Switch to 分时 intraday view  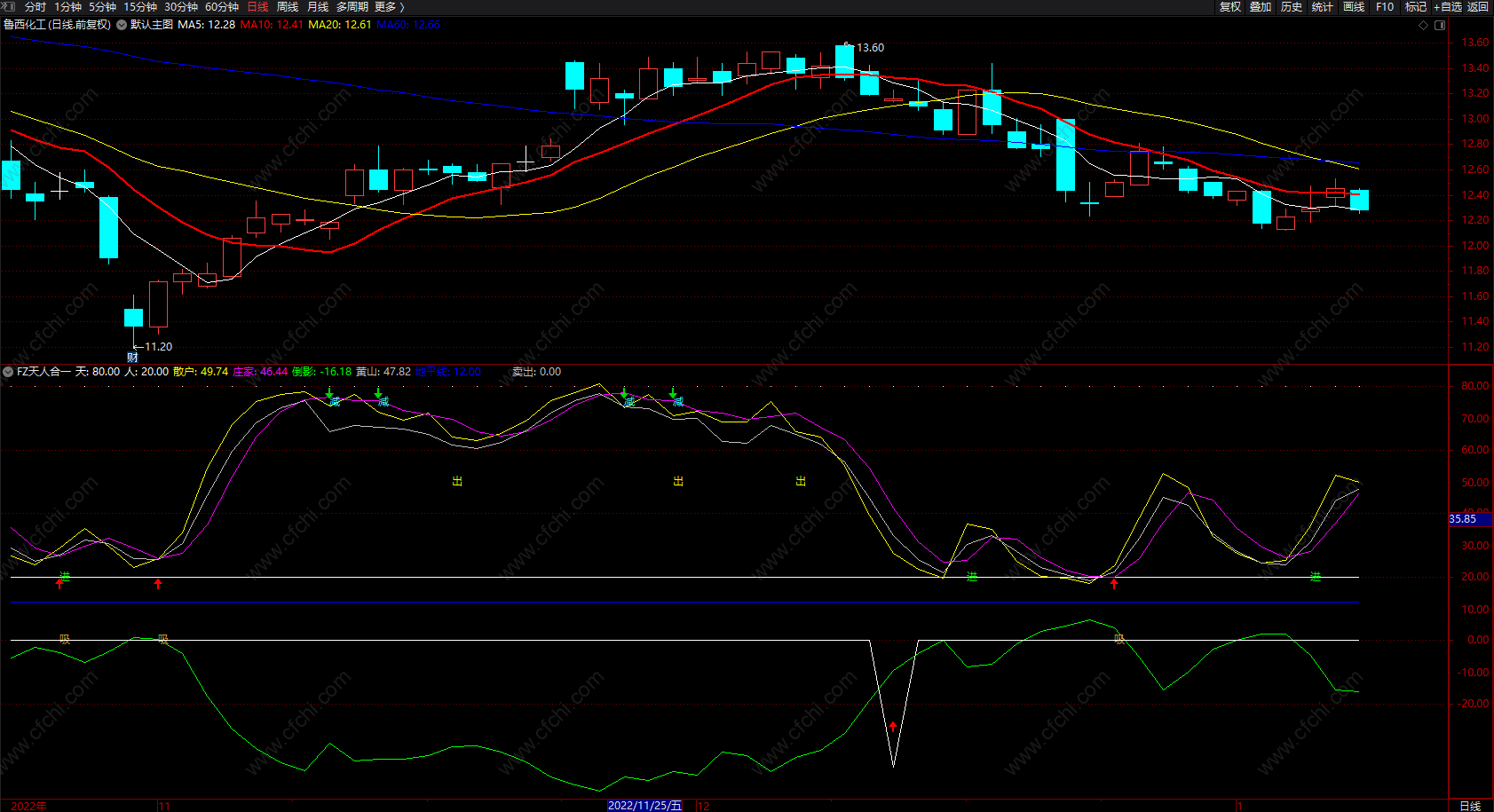pos(36,7)
